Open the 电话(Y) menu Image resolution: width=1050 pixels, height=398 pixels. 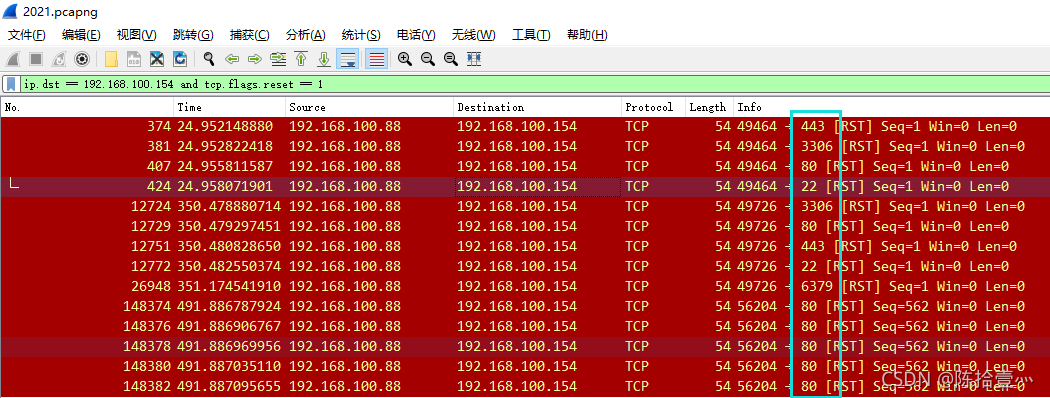coord(417,35)
